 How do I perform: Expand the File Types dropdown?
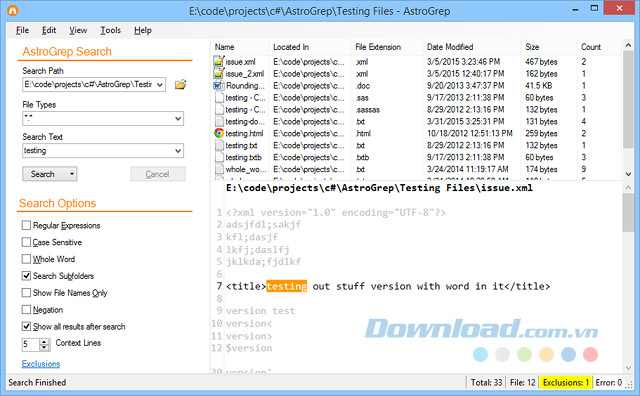click(178, 118)
